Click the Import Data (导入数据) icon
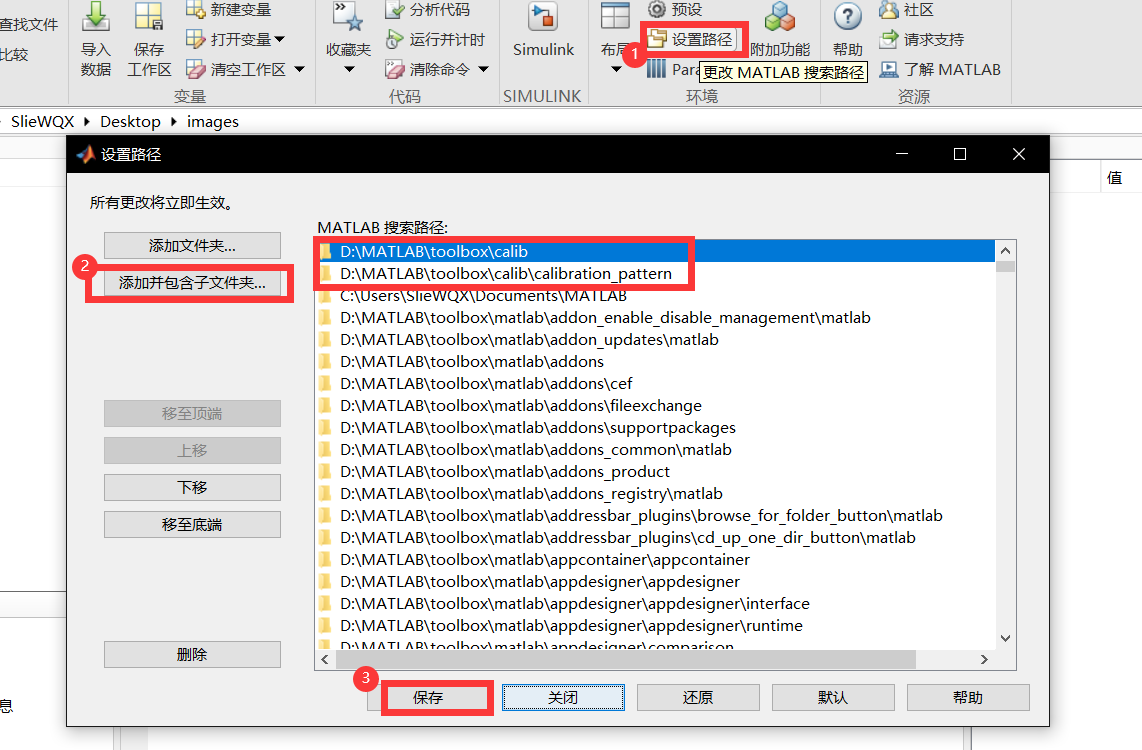Viewport: 1142px width, 750px height. [x=95, y=16]
